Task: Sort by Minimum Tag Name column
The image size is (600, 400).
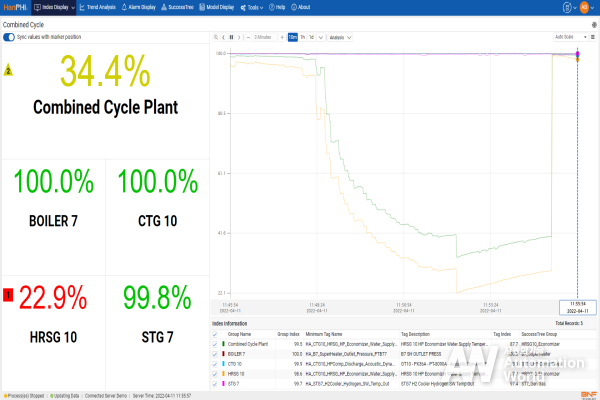Action: [324, 334]
